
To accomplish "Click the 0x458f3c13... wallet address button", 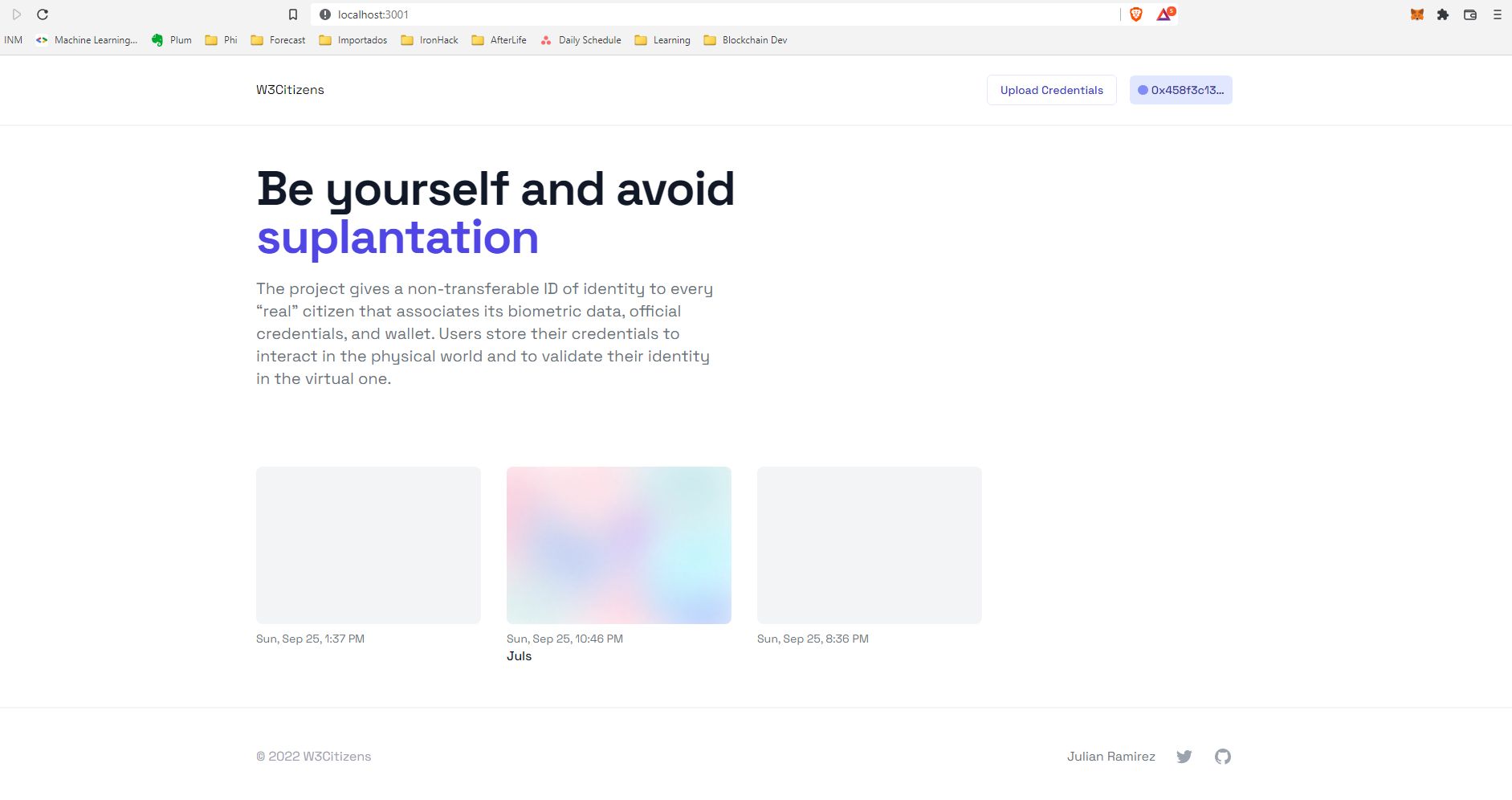I will [1181, 90].
